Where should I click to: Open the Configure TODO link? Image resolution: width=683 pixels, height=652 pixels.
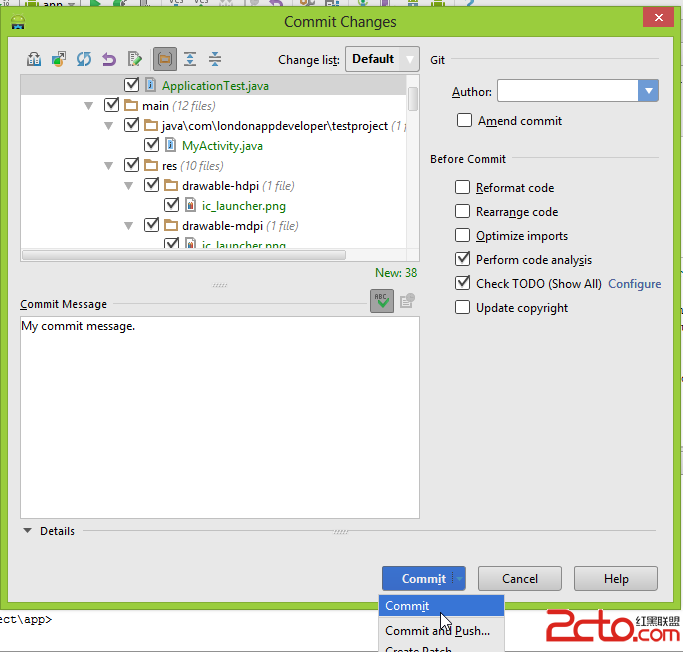point(635,284)
